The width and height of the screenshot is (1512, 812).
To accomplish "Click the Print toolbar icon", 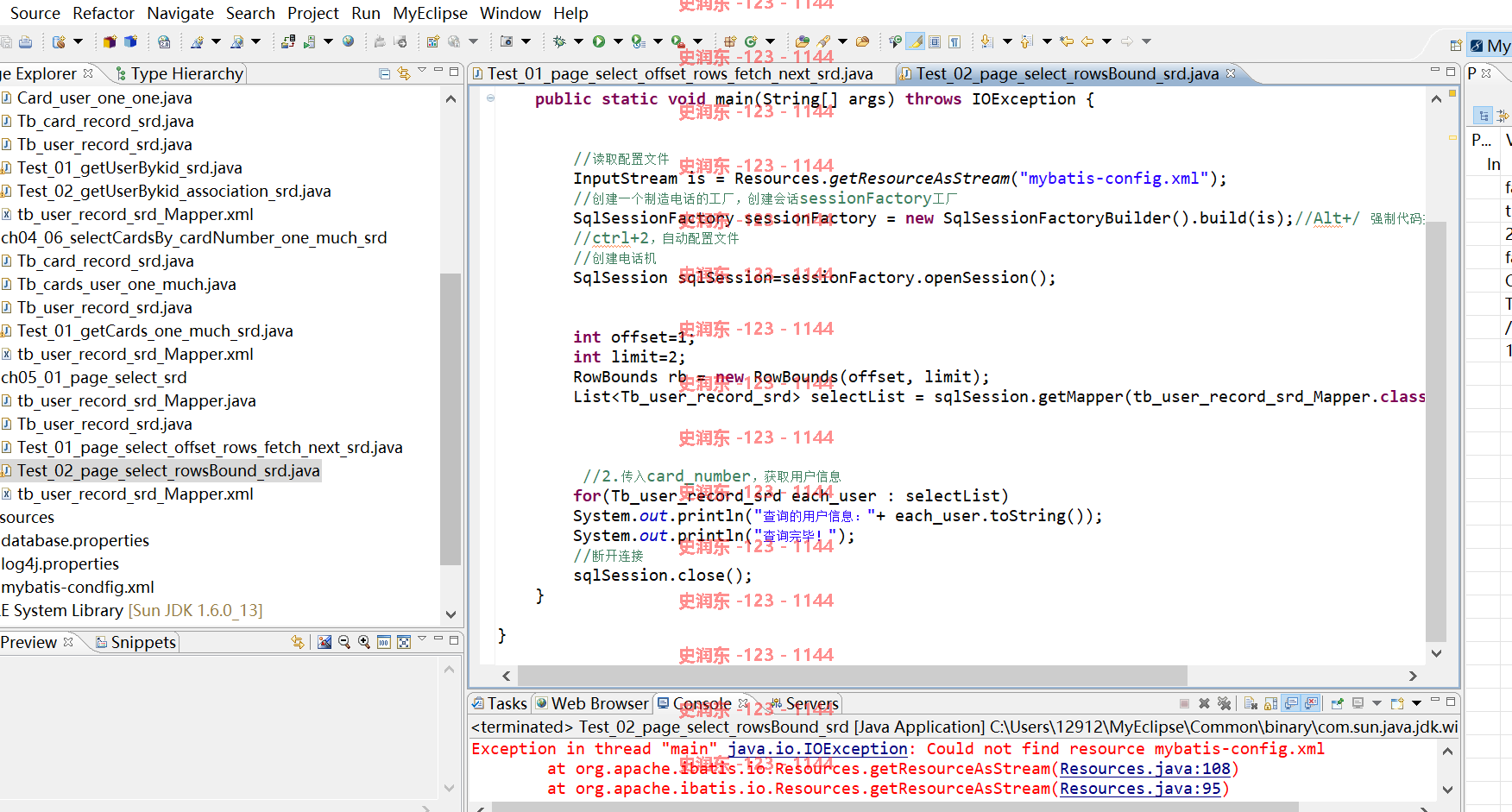I will pos(26,41).
